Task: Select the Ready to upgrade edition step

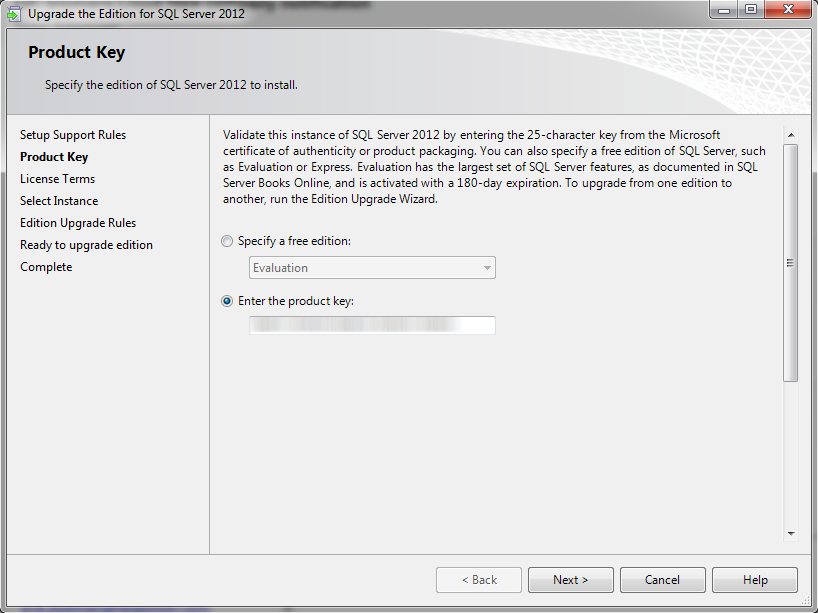Action: pos(86,245)
